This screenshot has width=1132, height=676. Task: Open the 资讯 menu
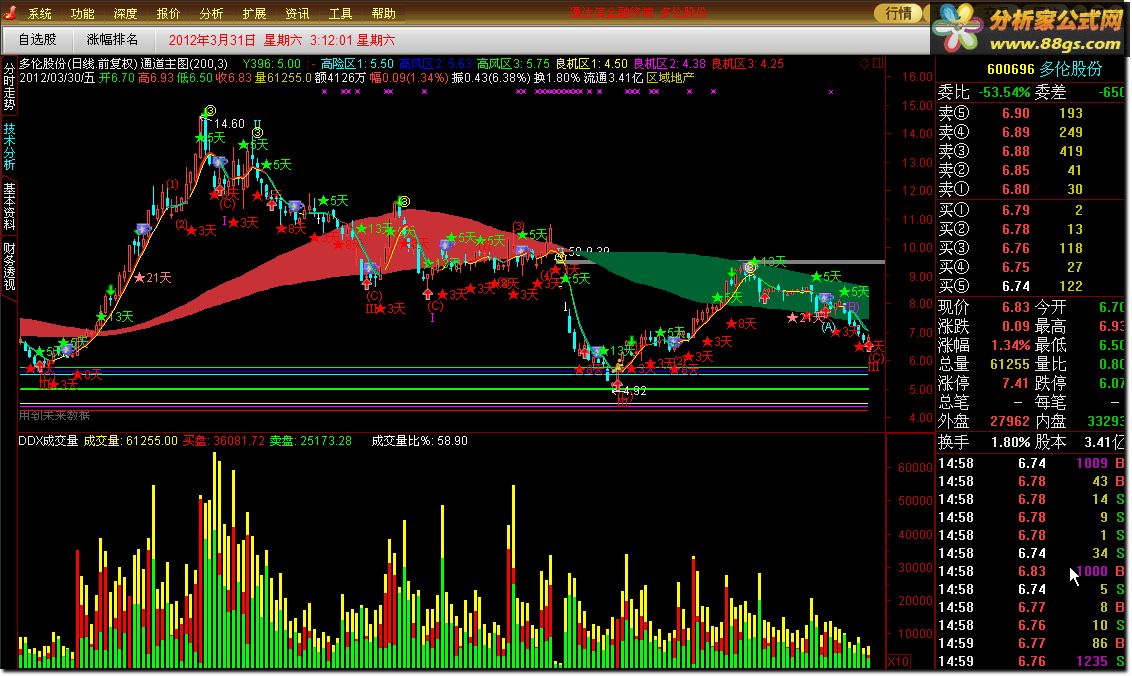[x=297, y=13]
